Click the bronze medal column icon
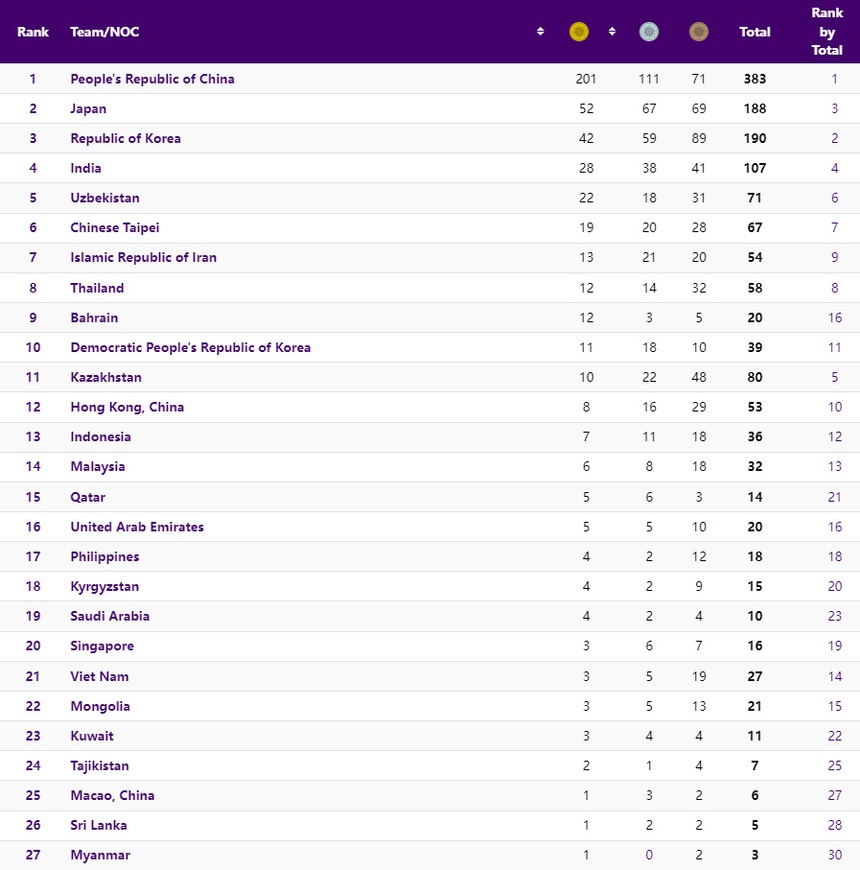Image resolution: width=860 pixels, height=870 pixels. click(x=699, y=32)
